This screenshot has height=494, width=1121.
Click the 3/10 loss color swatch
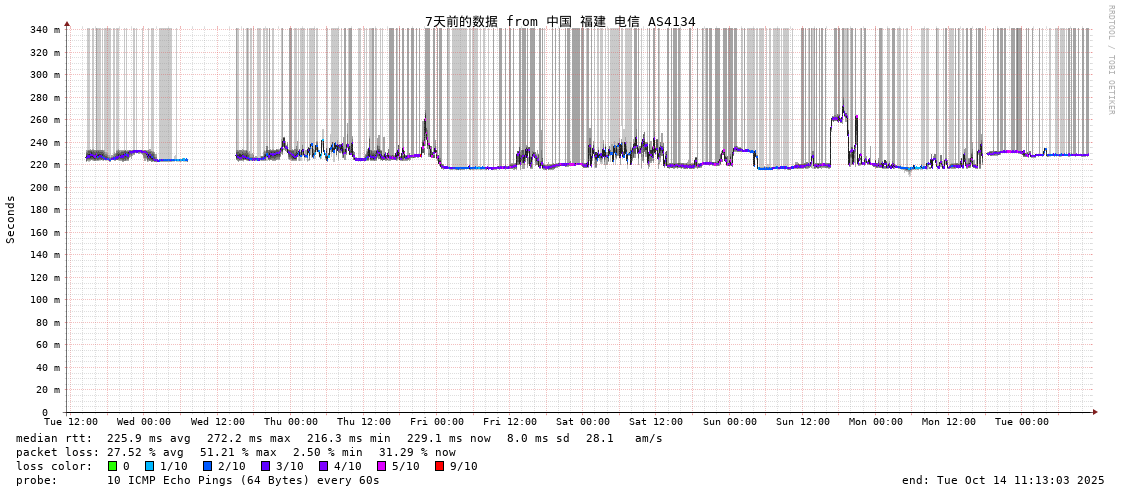(x=265, y=466)
